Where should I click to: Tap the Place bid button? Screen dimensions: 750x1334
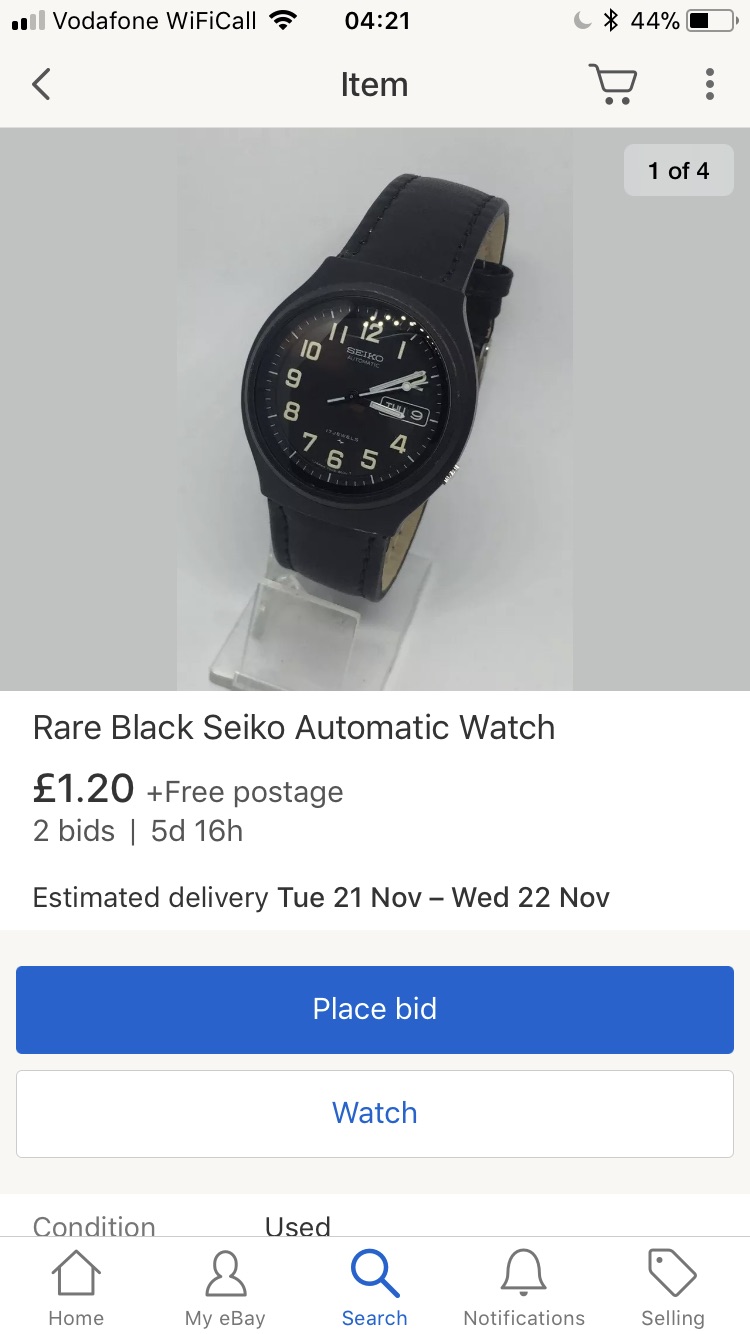[x=375, y=1009]
